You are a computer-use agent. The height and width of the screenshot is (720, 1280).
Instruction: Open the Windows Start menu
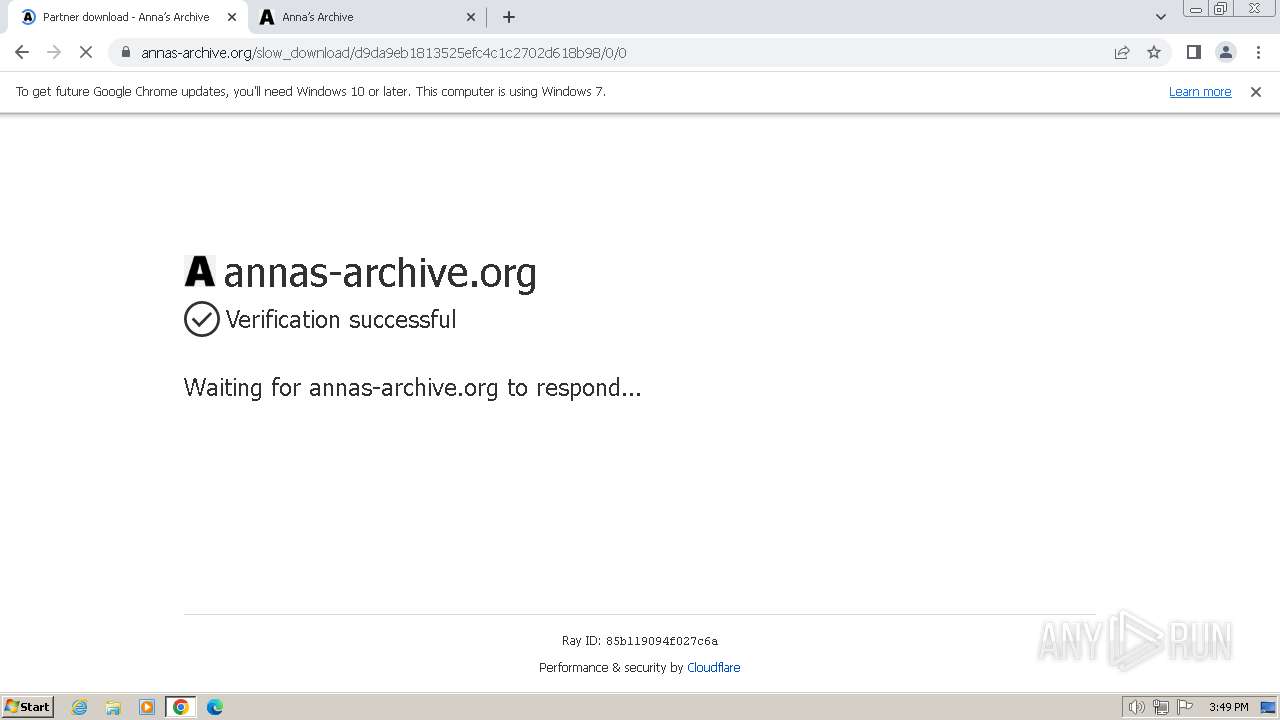(28, 707)
